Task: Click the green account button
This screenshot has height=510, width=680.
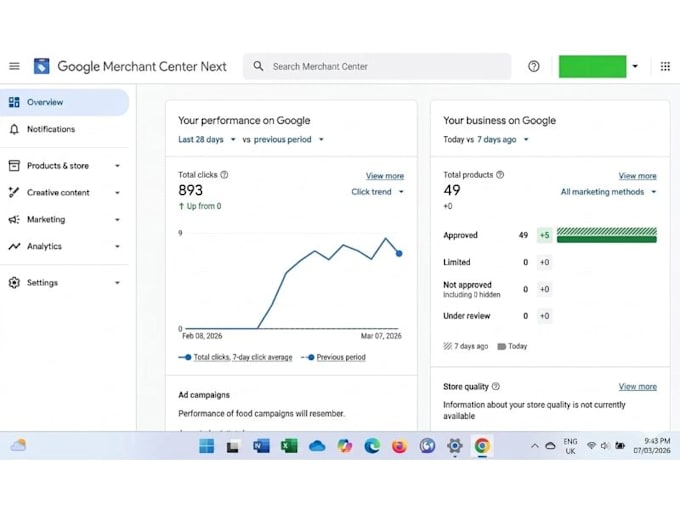Action: click(592, 66)
